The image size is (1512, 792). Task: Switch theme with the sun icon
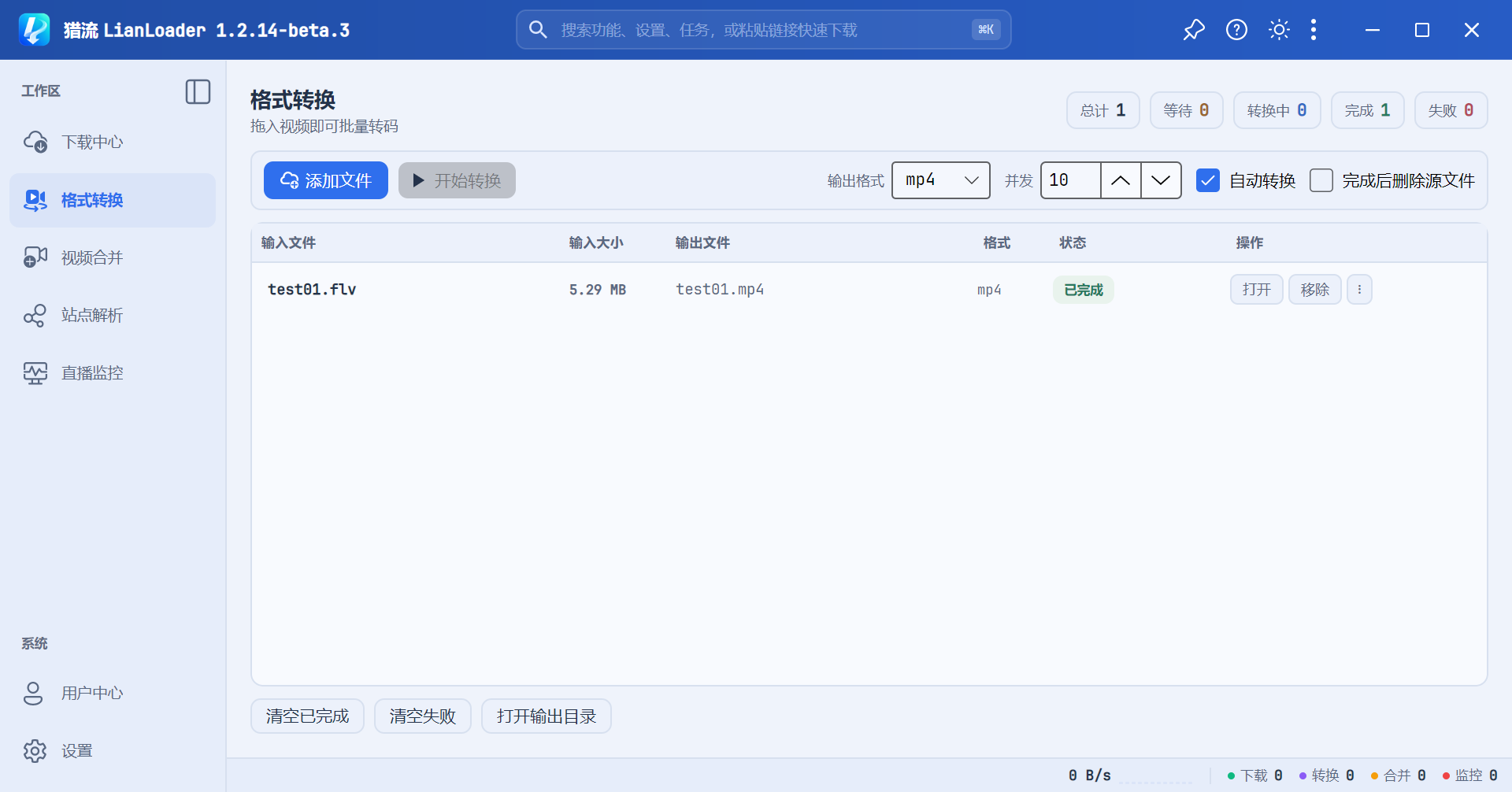point(1279,30)
